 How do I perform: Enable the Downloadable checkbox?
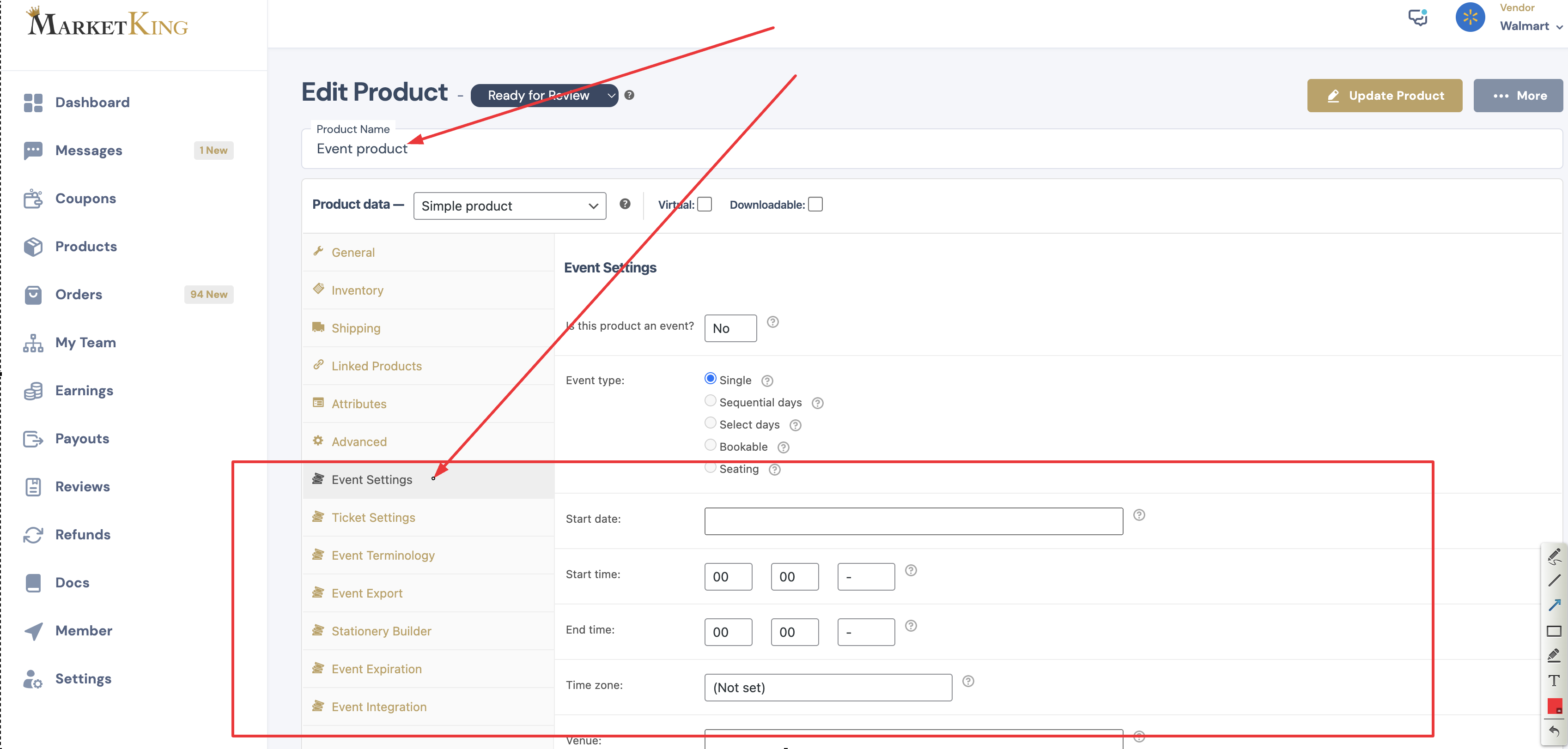(815, 205)
